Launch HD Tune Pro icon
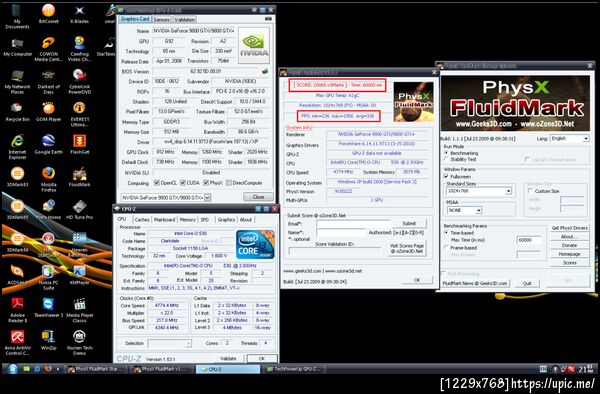Screen dimensions: 600x394 click(79, 210)
